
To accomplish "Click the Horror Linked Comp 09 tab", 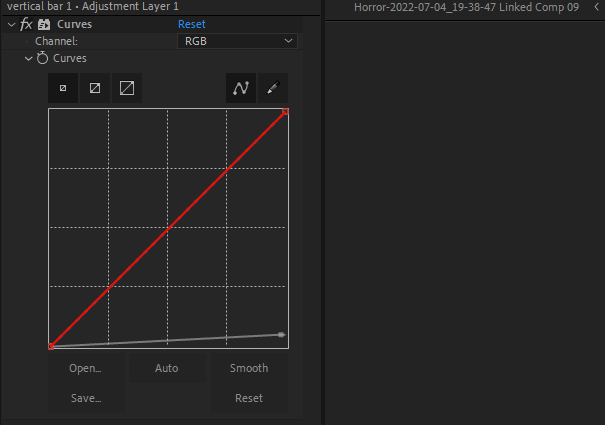I will pos(466,7).
